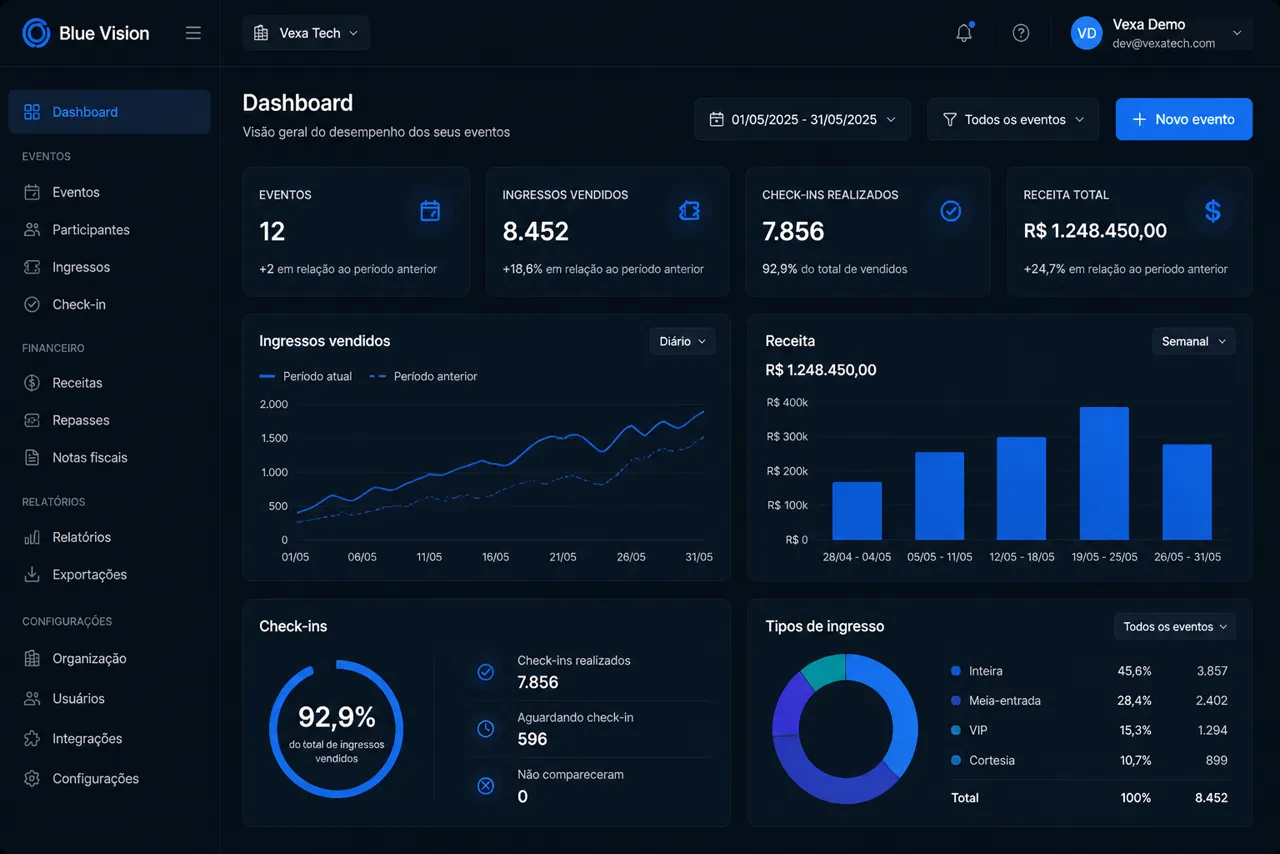Open the notifications bell icon
The height and width of the screenshot is (854, 1280).
coord(964,33)
